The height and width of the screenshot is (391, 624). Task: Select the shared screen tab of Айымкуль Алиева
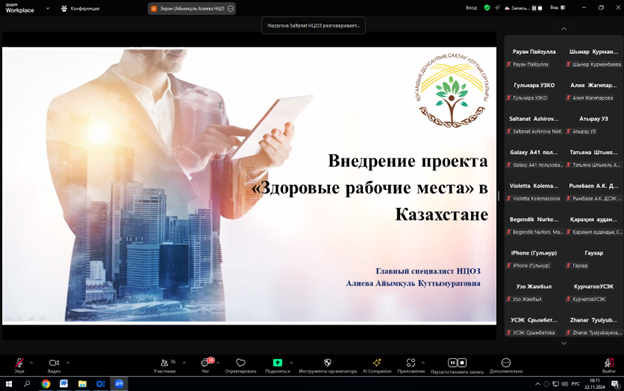(192, 8)
